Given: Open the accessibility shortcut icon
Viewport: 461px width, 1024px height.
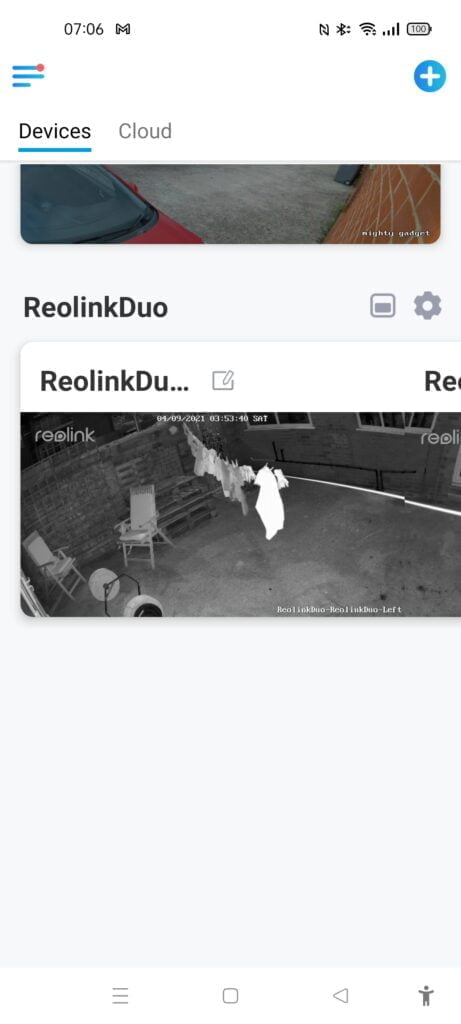Looking at the screenshot, I should pos(426,996).
